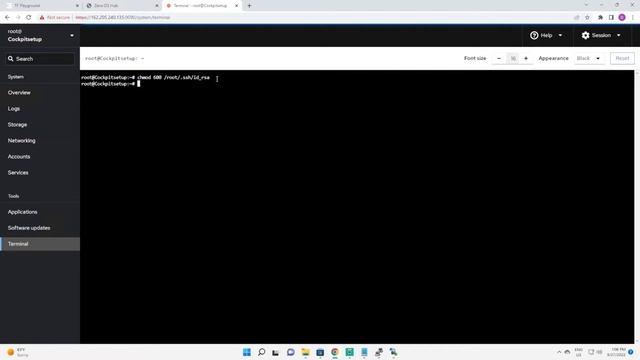Click the Not secure warning indicator
Image resolution: width=640 pixels, height=360 pixels.
55,18
